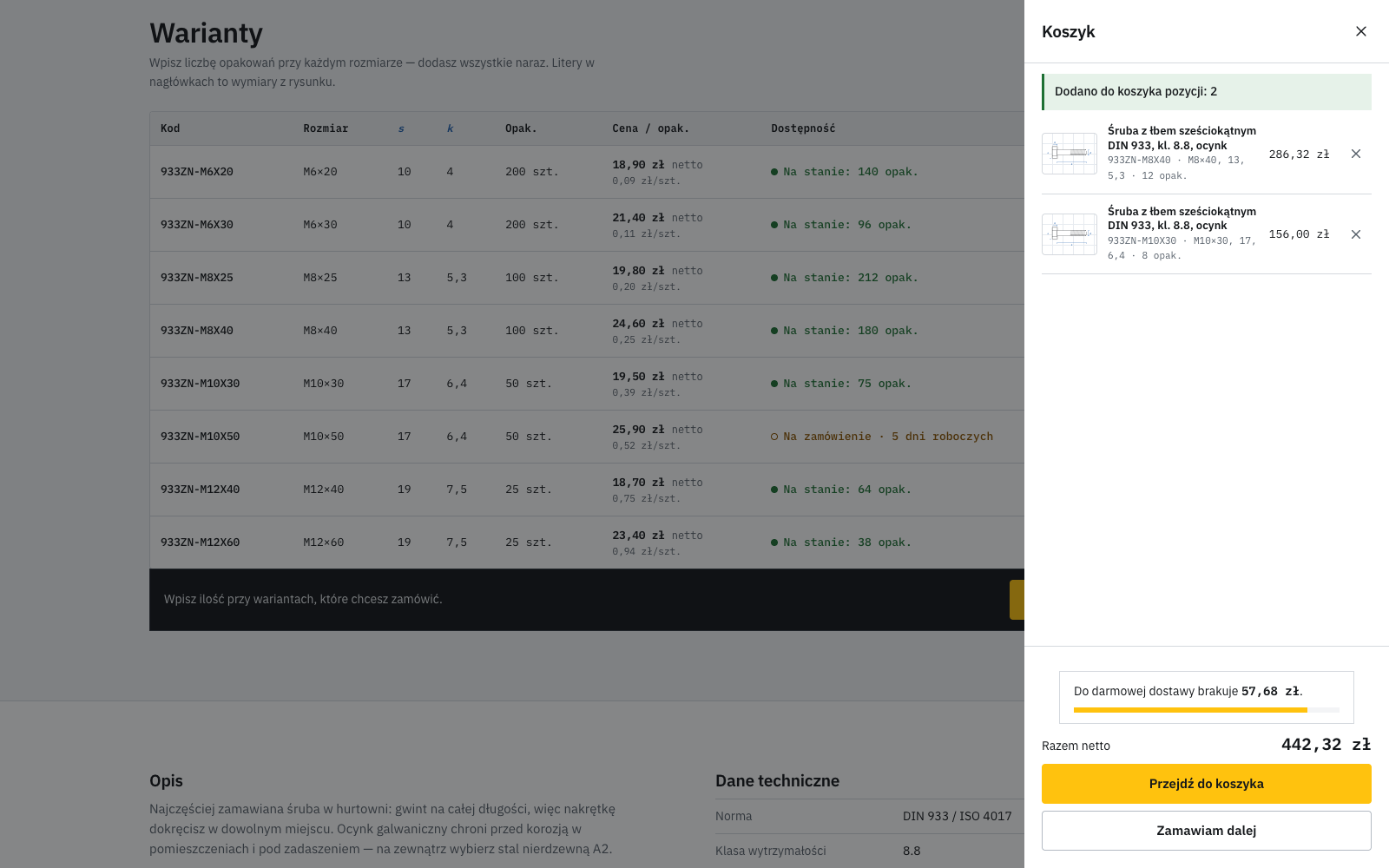Click the 442,32 zł total net amount

1326,745
